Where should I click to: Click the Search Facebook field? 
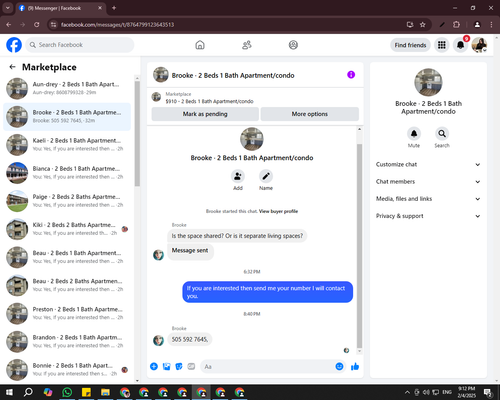tap(80, 45)
